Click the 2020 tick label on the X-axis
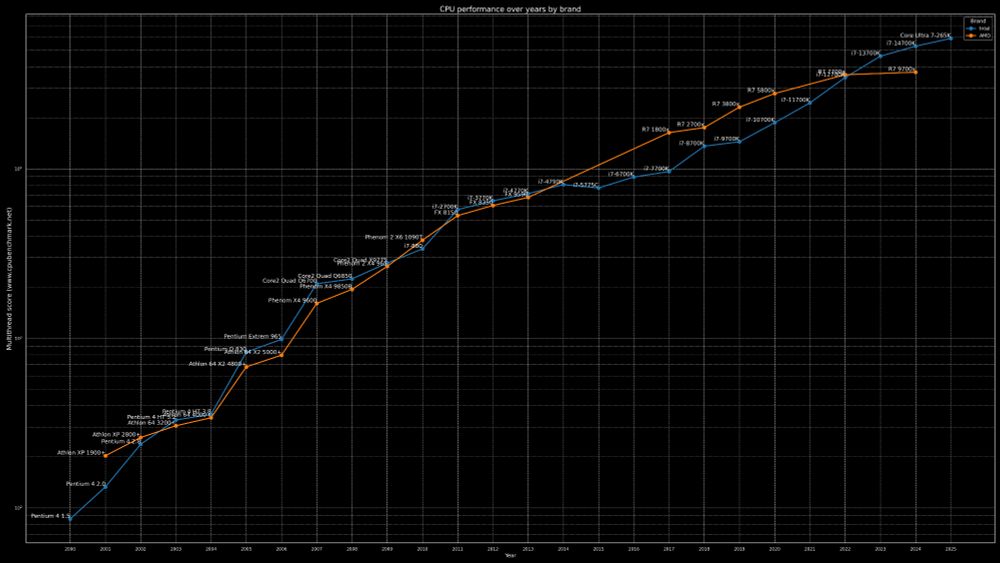 click(774, 548)
